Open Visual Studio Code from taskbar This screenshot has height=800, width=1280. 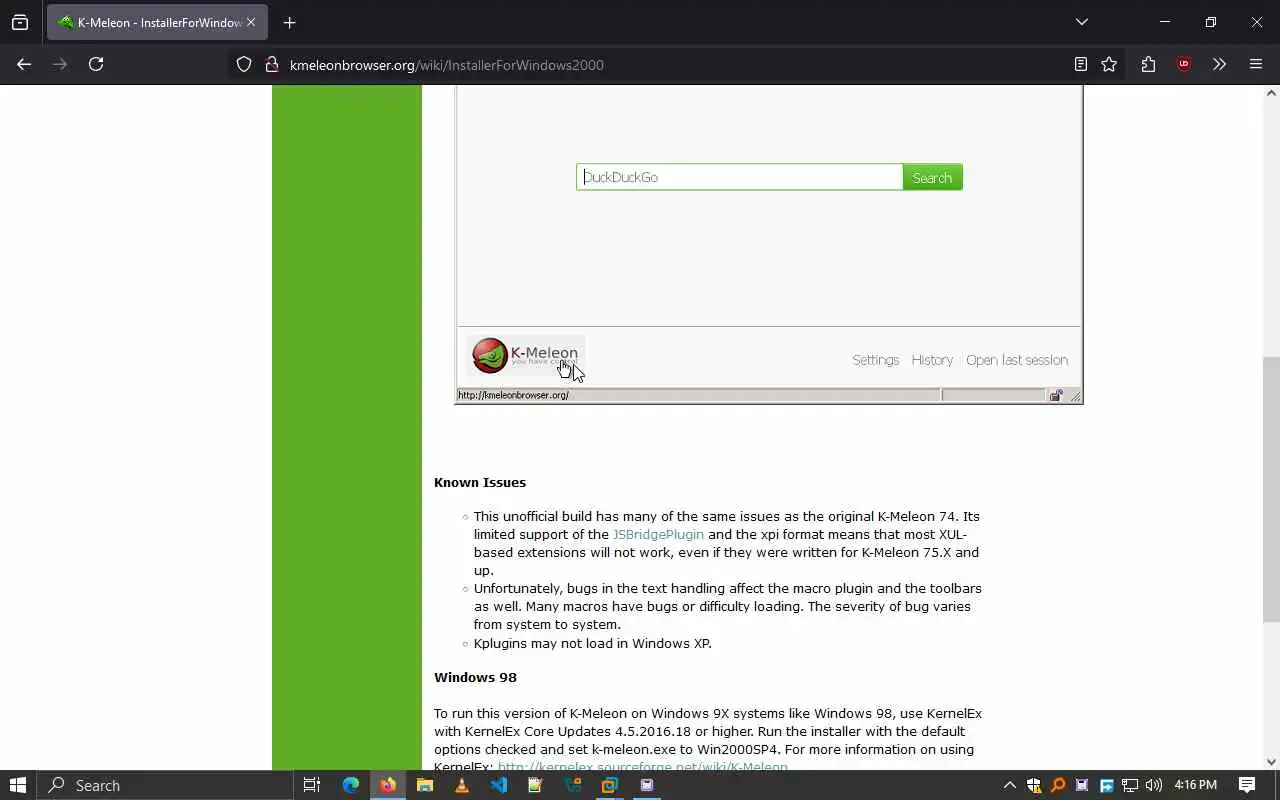point(498,785)
